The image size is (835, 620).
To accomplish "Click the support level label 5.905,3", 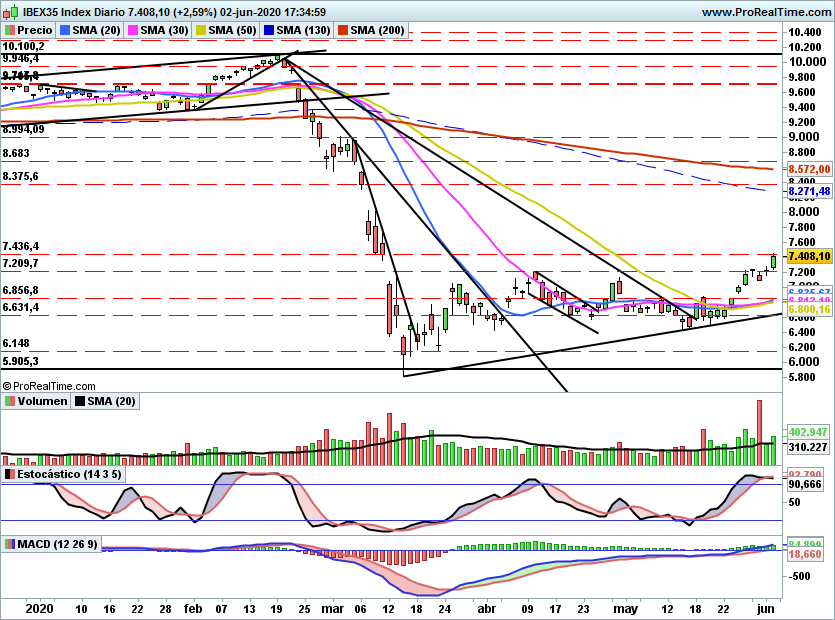I will 21,361.
